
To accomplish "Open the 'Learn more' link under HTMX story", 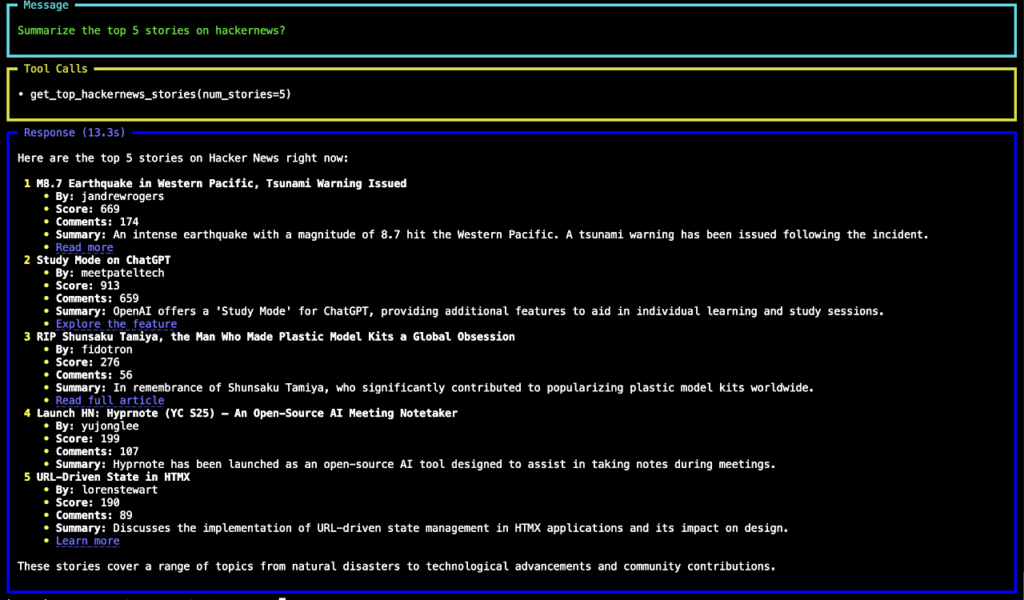I will tap(88, 541).
